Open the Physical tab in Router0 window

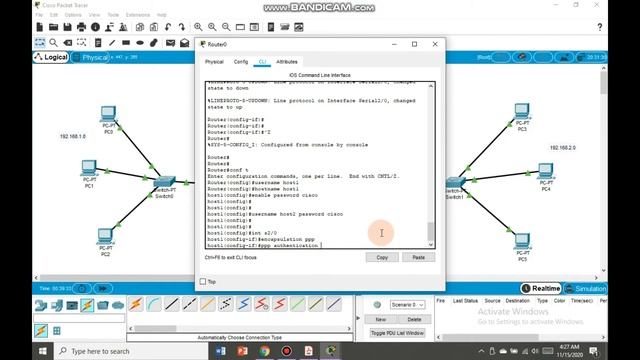point(214,62)
